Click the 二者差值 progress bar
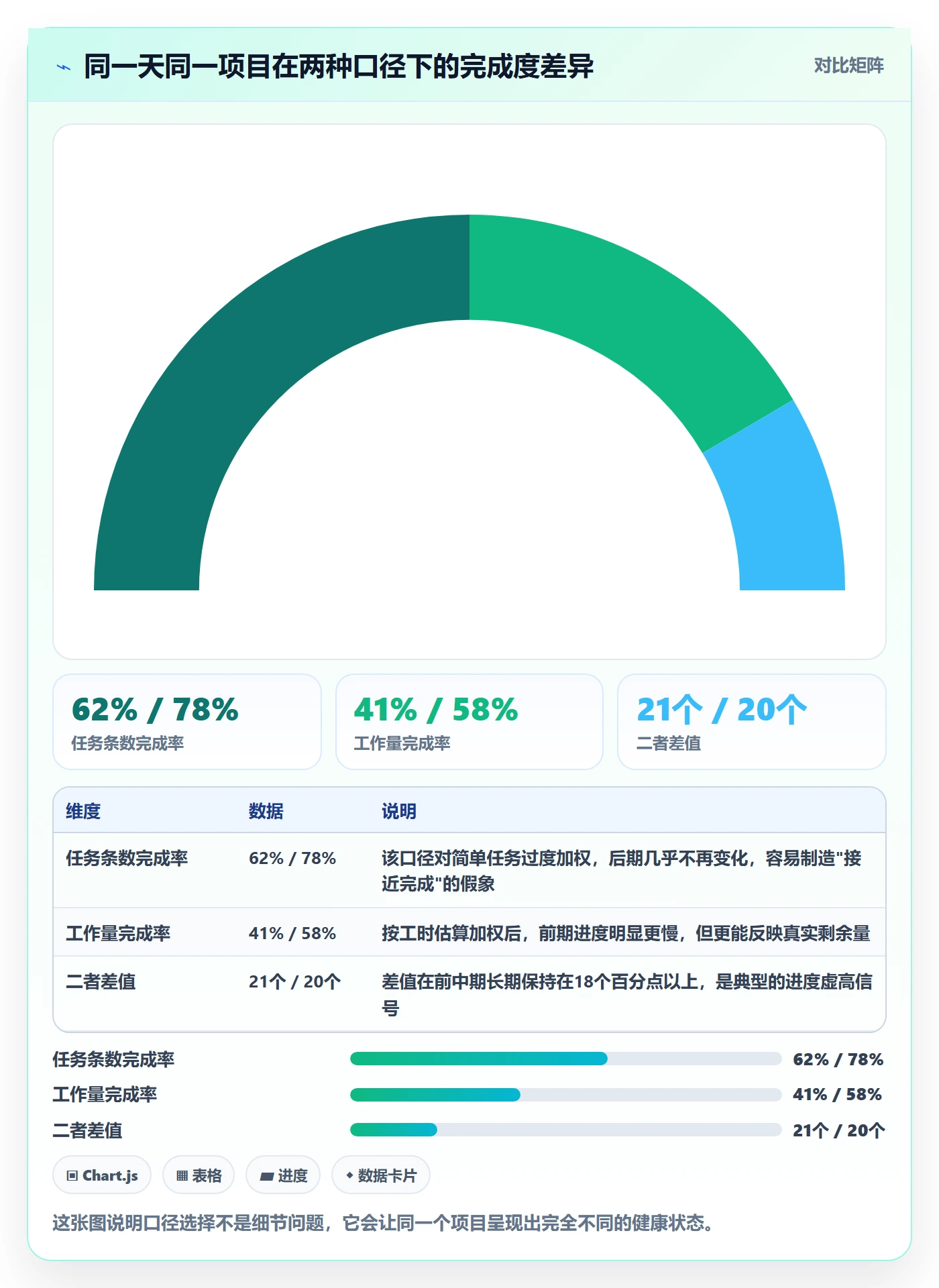The height and width of the screenshot is (1288, 939). tap(565, 1130)
